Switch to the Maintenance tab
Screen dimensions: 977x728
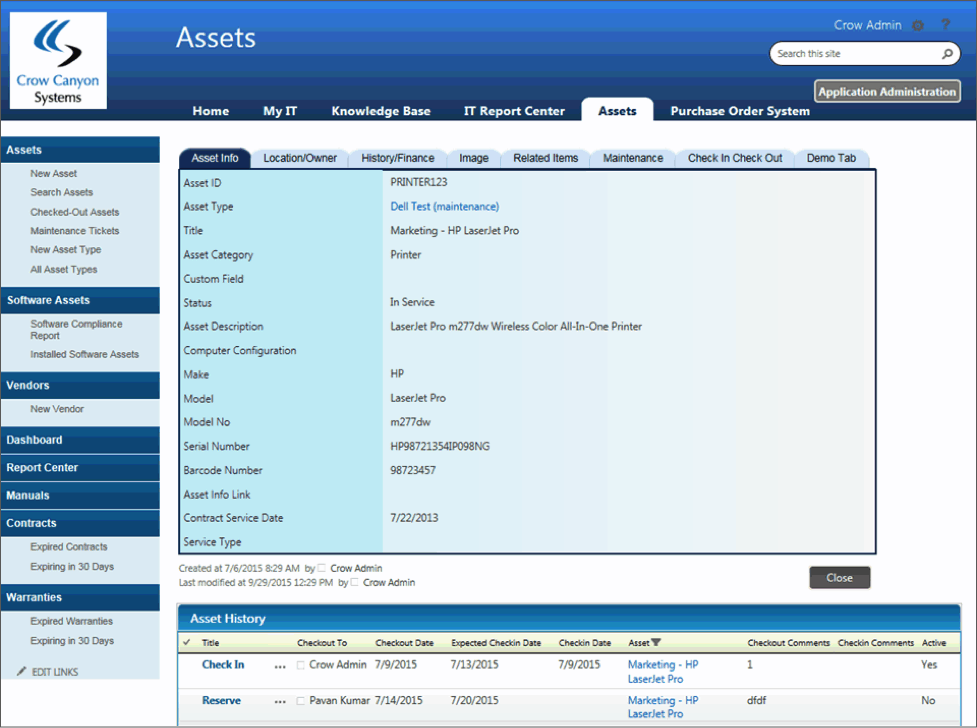(632, 158)
